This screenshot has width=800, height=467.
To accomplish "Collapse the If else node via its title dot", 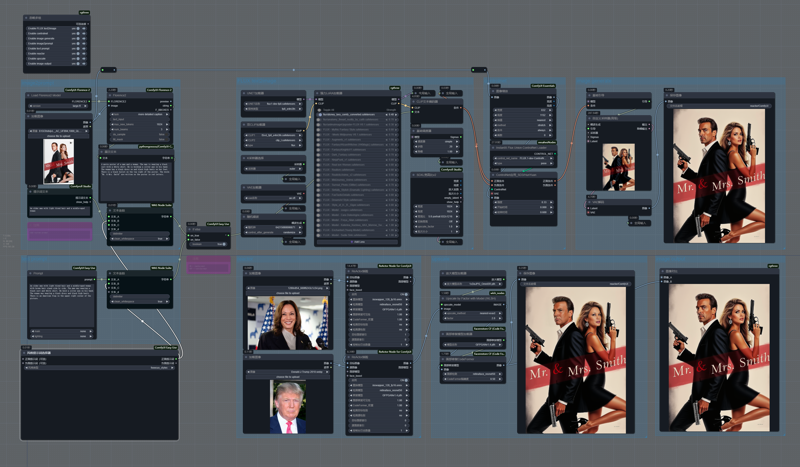I will (189, 229).
